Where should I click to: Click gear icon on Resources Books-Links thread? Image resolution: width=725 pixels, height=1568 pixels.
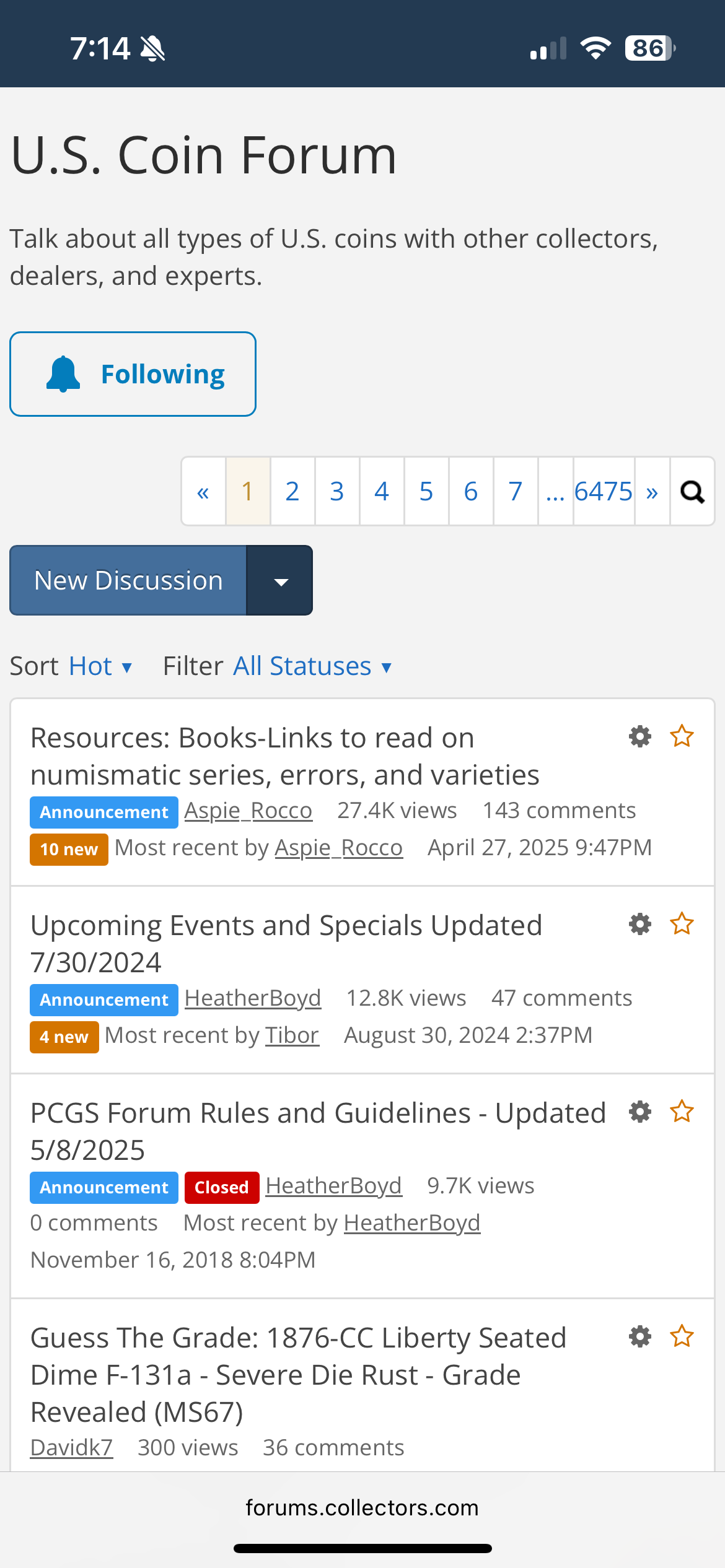coord(640,736)
